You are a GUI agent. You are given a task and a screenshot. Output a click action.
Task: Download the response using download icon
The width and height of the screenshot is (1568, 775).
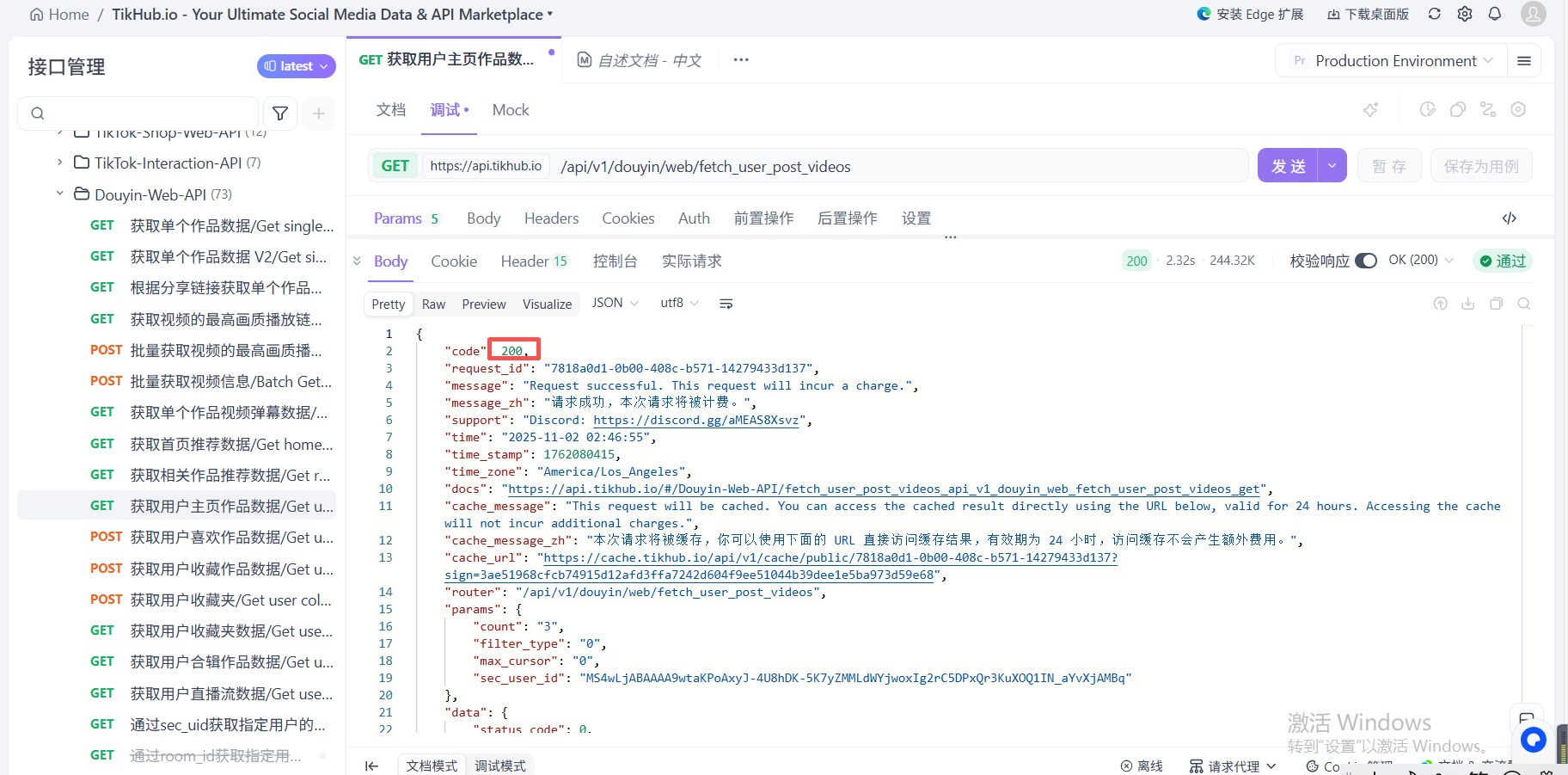[1468, 304]
